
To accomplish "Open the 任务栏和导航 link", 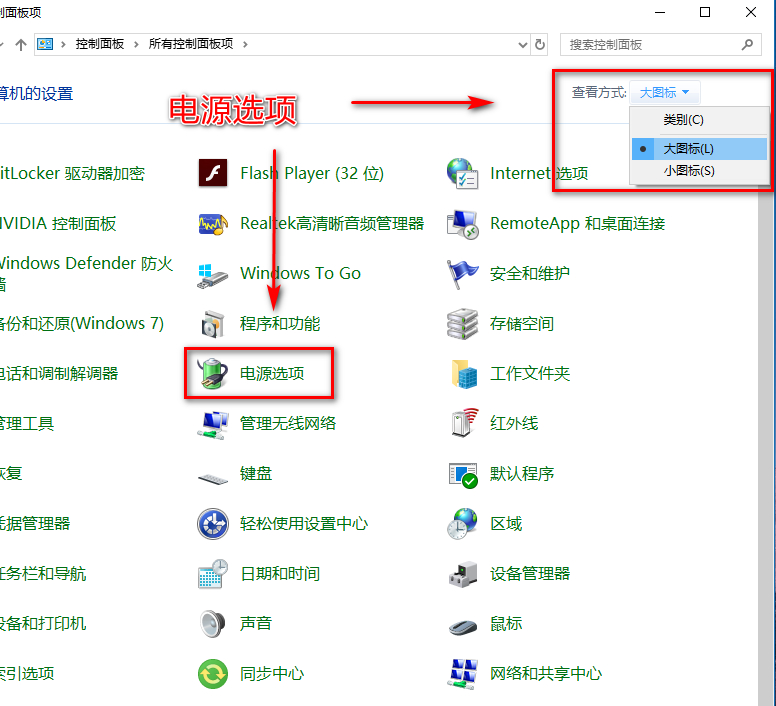I will [43, 574].
